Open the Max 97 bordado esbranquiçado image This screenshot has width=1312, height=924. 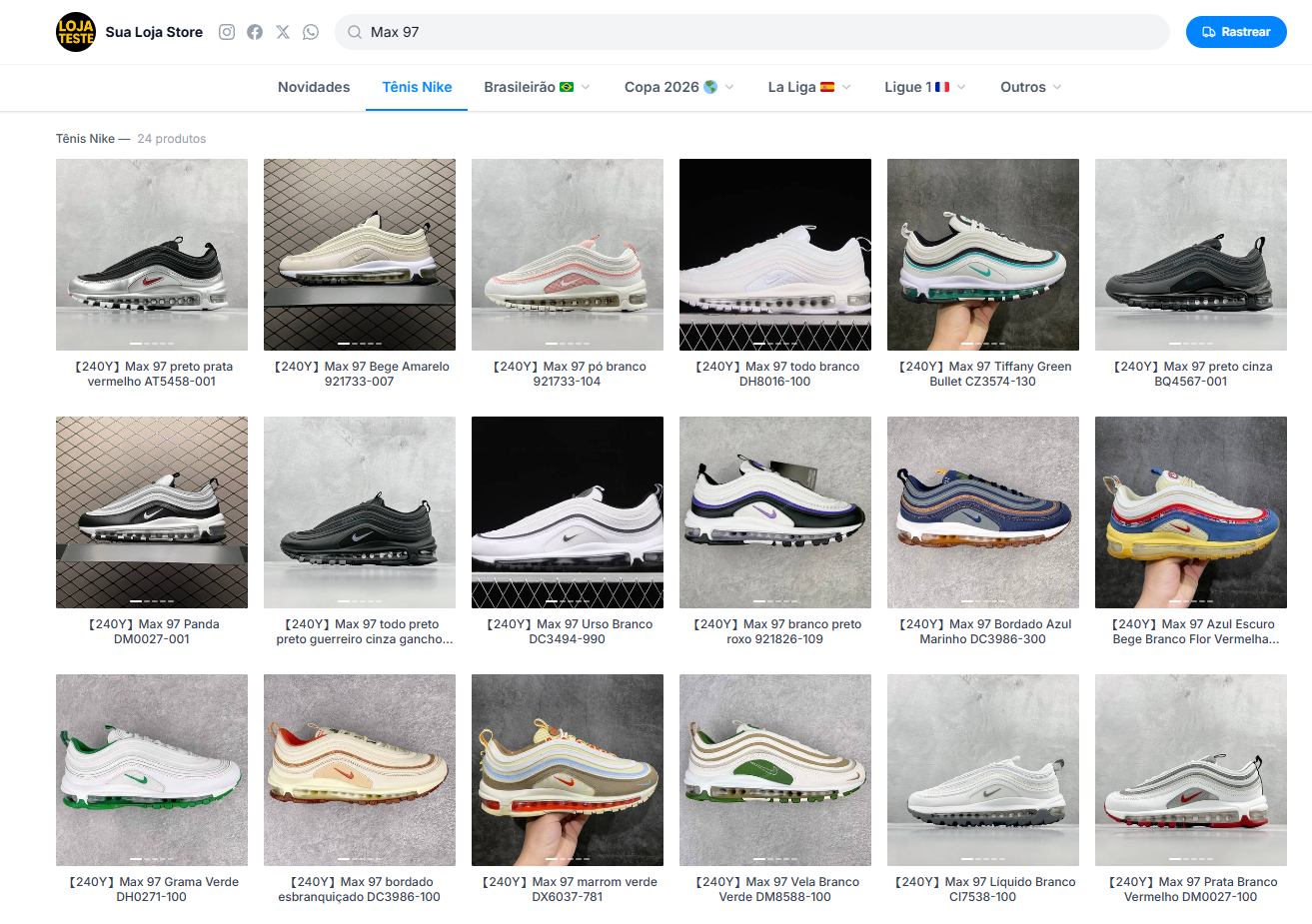pos(360,770)
